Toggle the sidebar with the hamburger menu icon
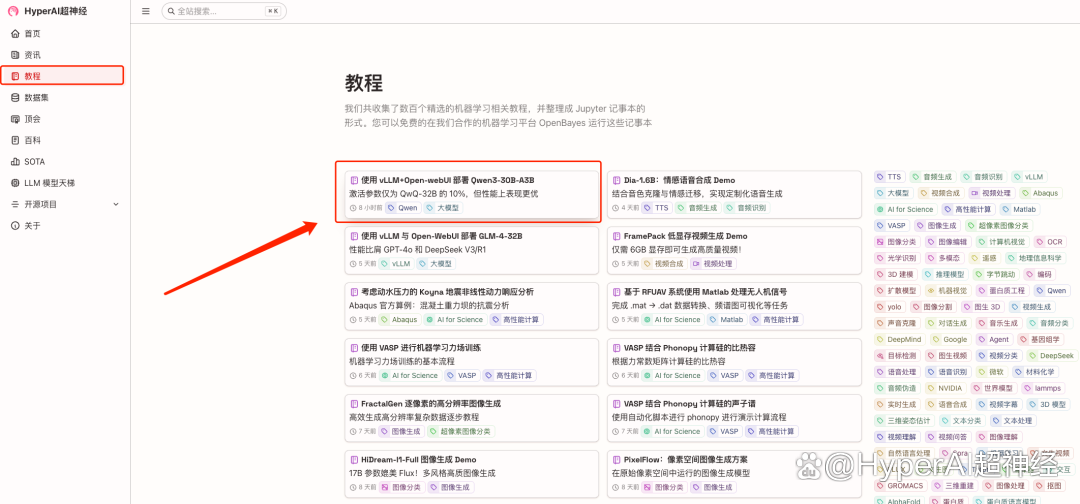Image resolution: width=1080 pixels, height=504 pixels. pos(145,11)
